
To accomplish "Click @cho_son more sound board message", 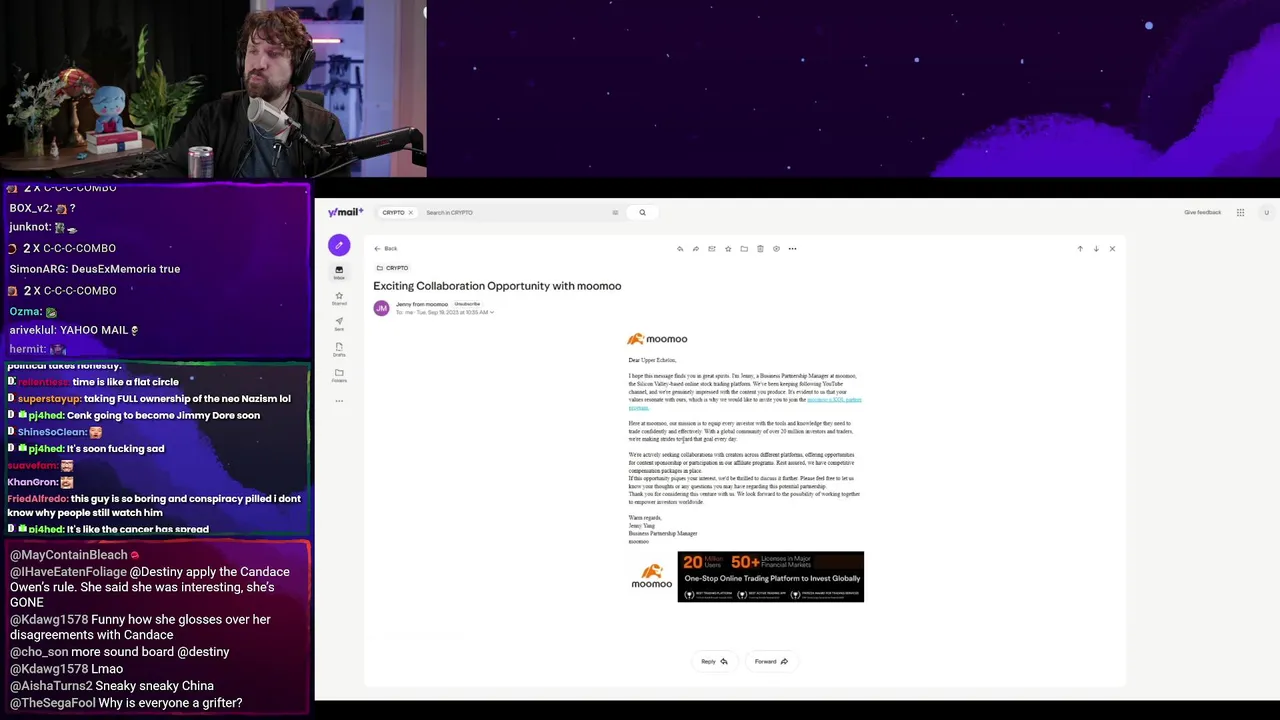I will pyautogui.click(x=120, y=652).
